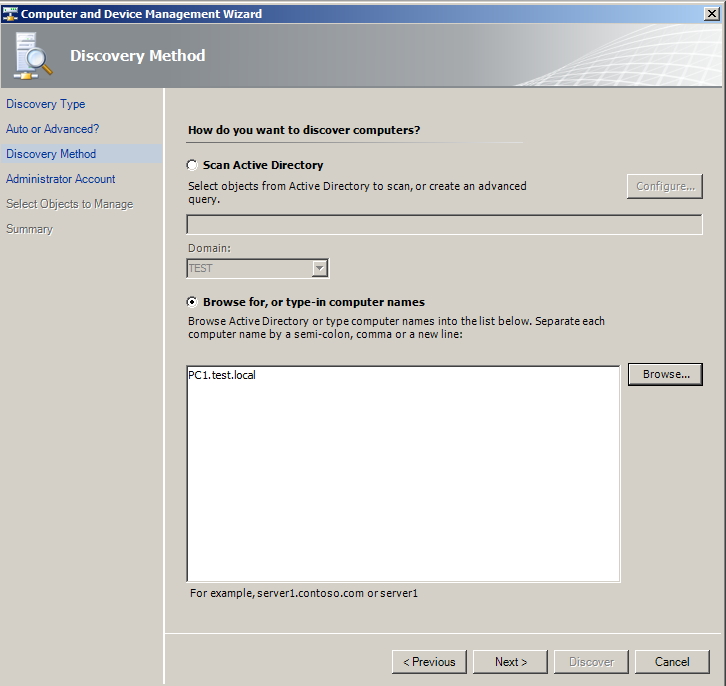Open the Auto or Advanced? step
Screen dimensions: 726x686
click(x=52, y=129)
